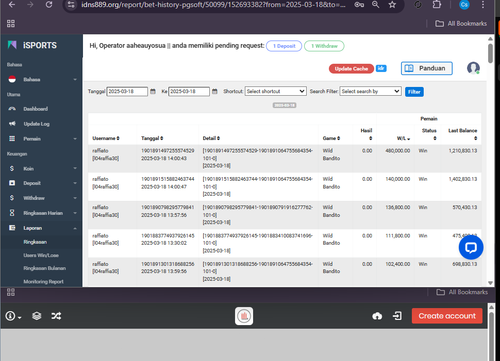Sort table by Status column

click(429, 134)
